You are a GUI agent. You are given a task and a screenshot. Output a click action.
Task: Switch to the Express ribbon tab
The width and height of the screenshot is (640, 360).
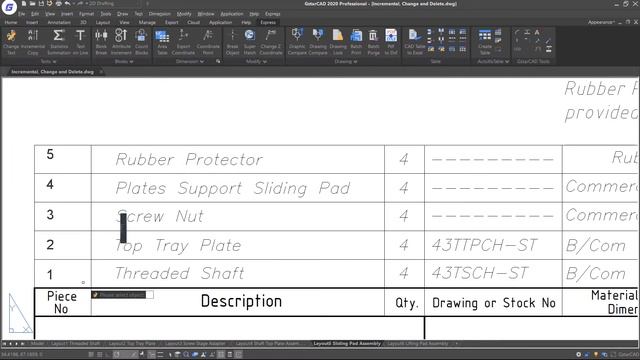(268, 22)
